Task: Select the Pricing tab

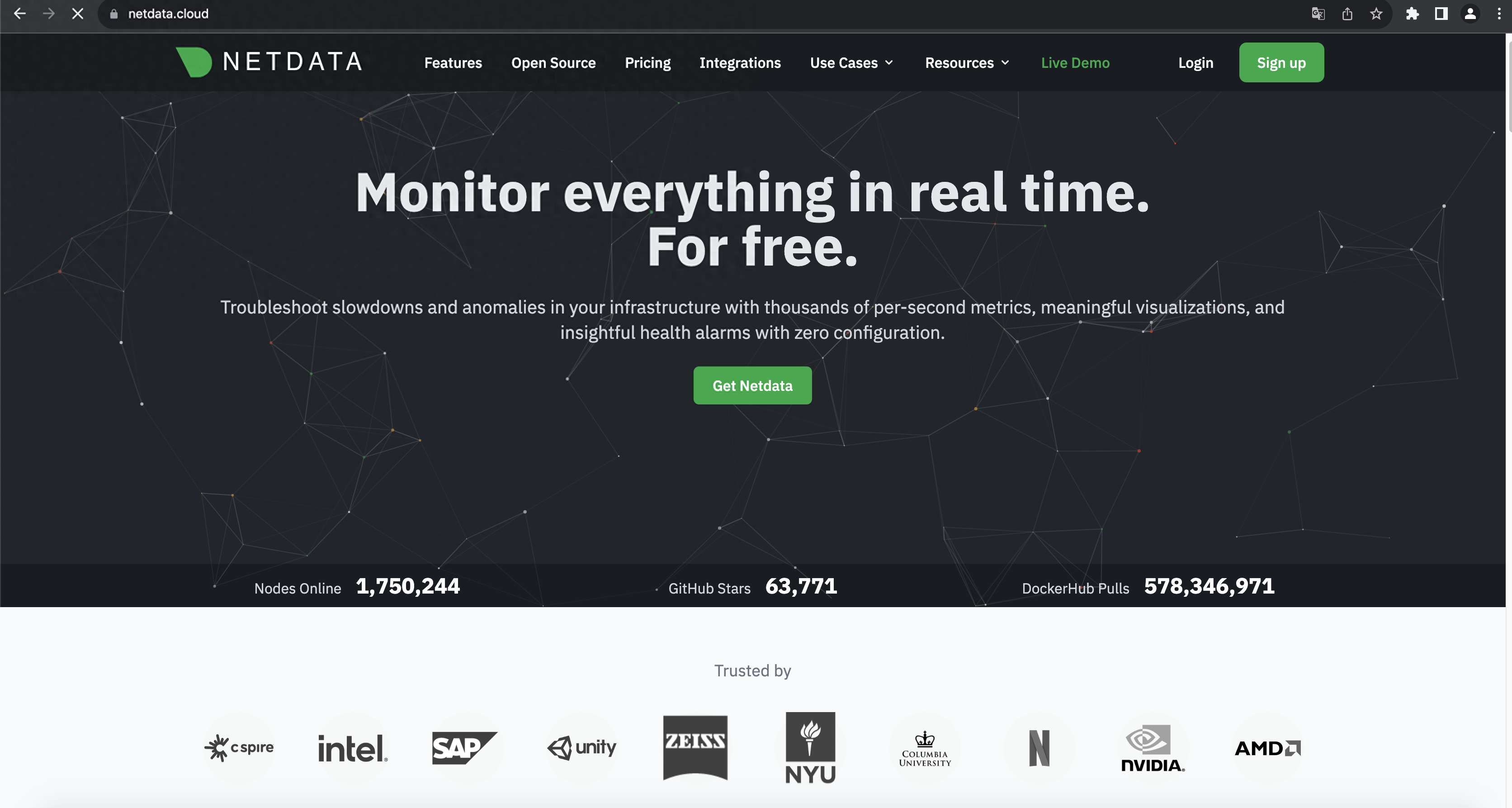Action: [x=647, y=62]
